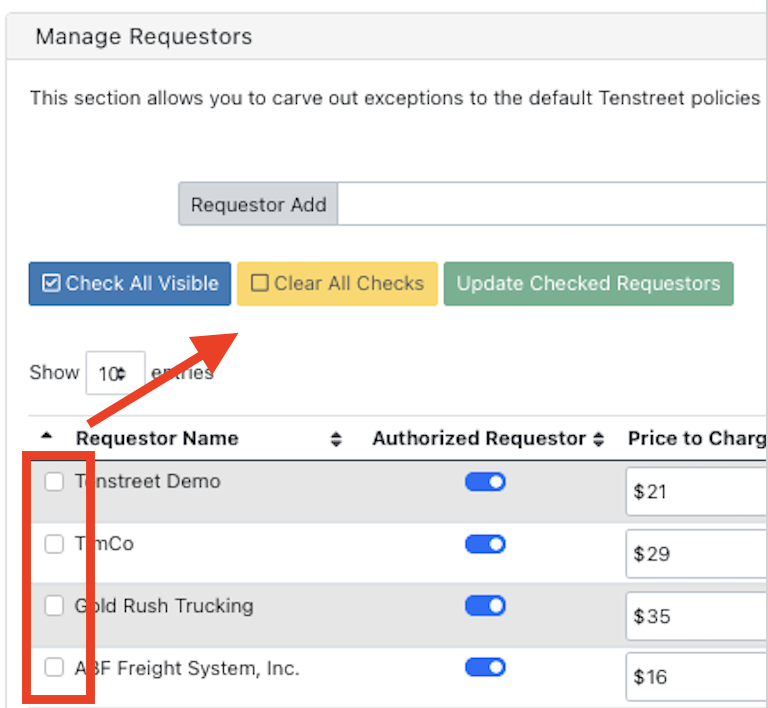This screenshot has width=768, height=708.
Task: Toggle Authorized Requestor for Tenstreet Demo
Action: coord(485,482)
